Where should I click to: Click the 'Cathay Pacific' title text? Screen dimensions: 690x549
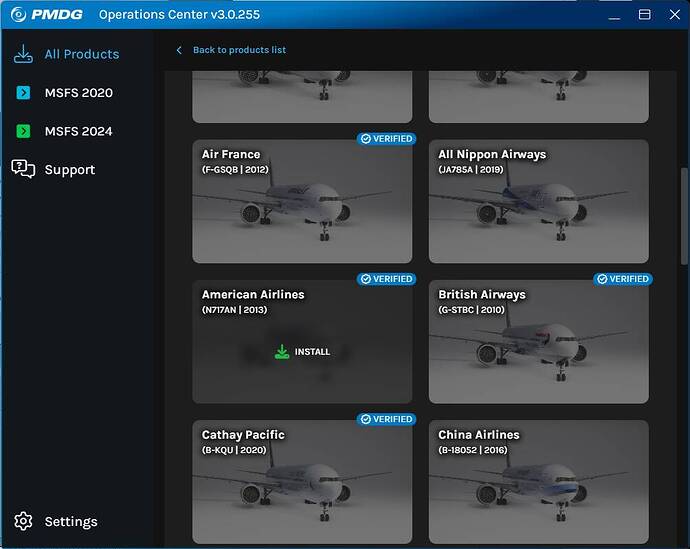pos(243,435)
